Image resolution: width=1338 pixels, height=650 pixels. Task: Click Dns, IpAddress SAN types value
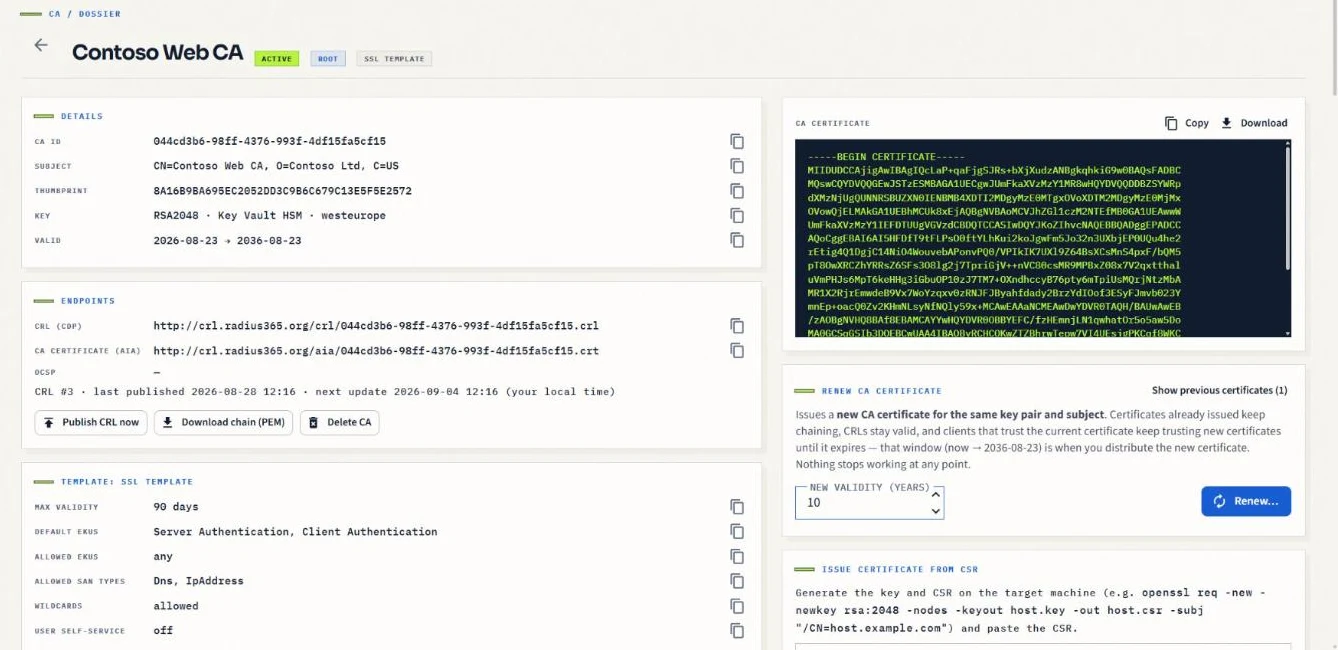tap(198, 581)
